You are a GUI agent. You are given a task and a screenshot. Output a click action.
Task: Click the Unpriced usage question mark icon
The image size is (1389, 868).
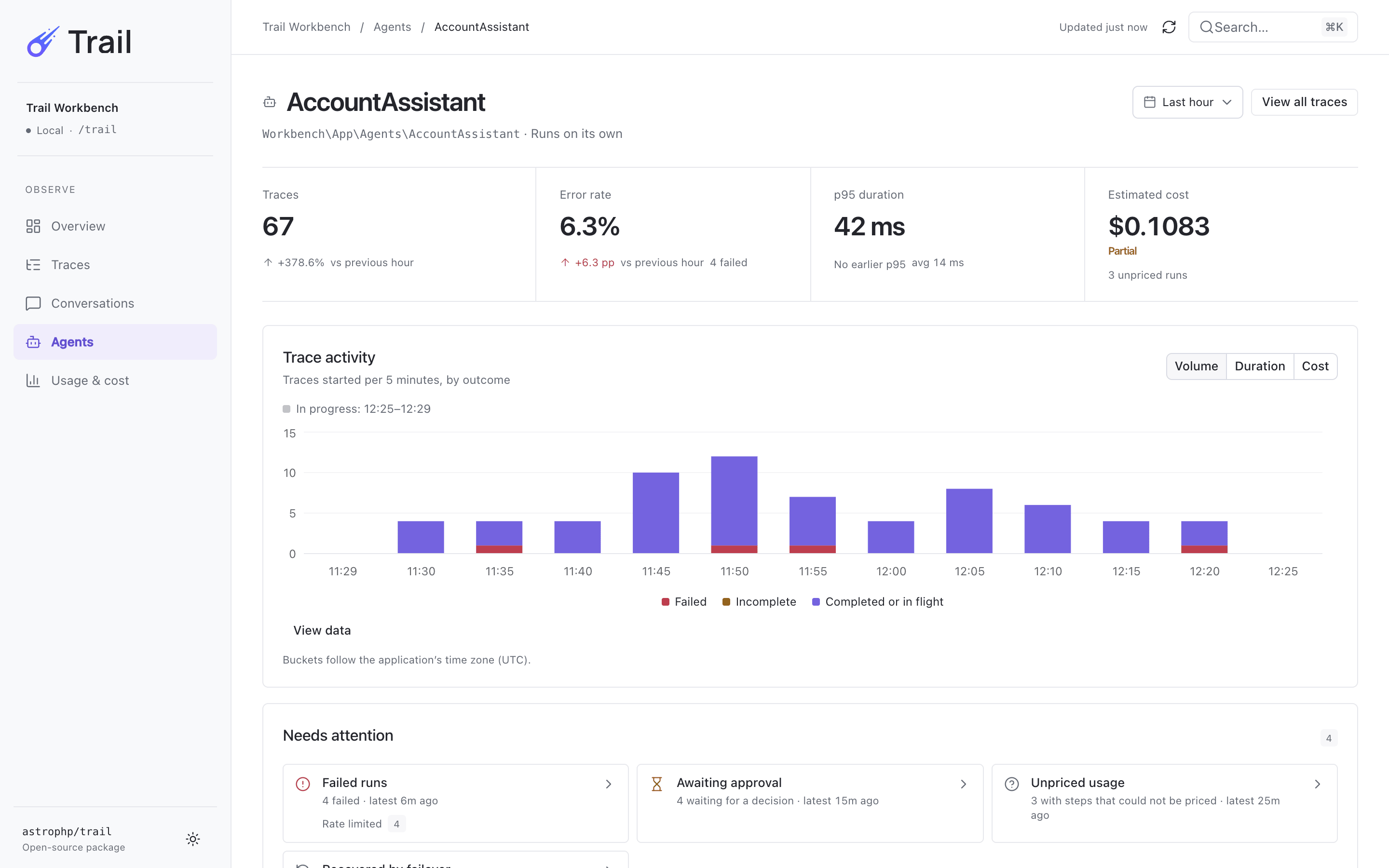click(x=1011, y=784)
